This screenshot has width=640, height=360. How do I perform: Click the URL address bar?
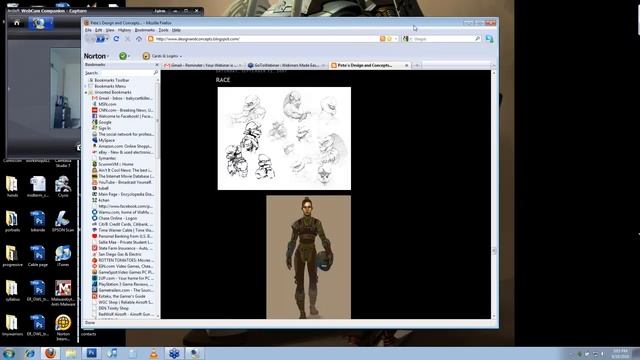click(267, 39)
